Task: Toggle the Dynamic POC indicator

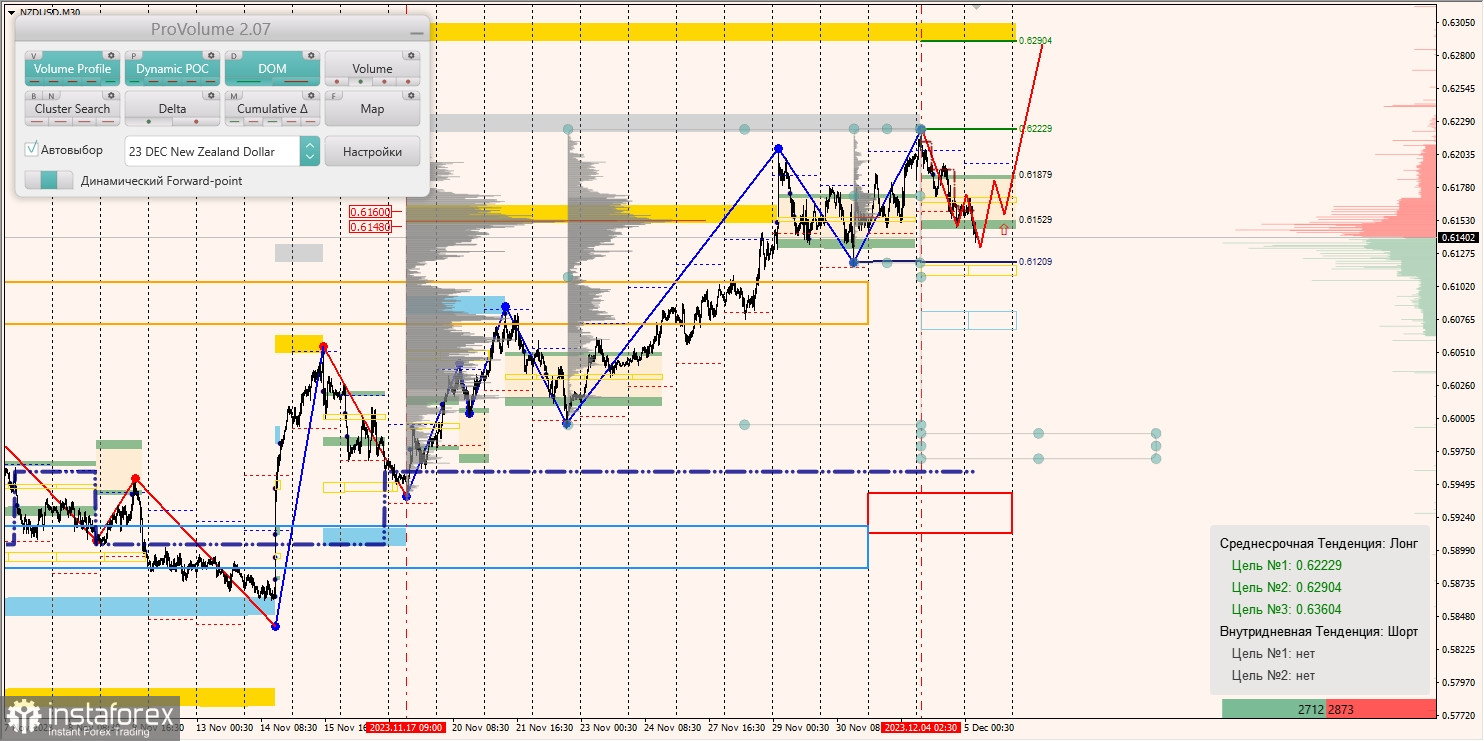Action: (172, 69)
